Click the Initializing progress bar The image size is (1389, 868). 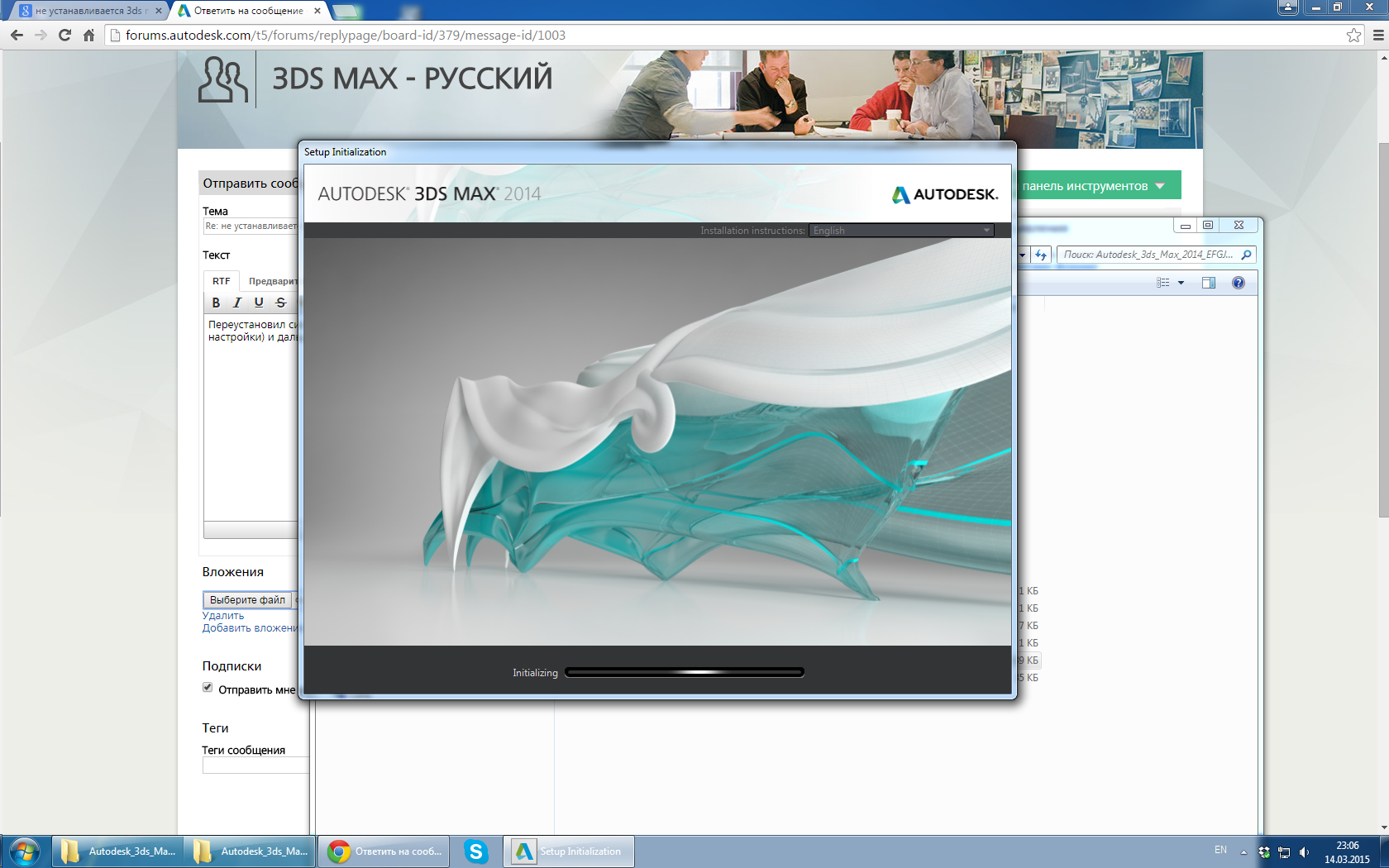pos(685,672)
